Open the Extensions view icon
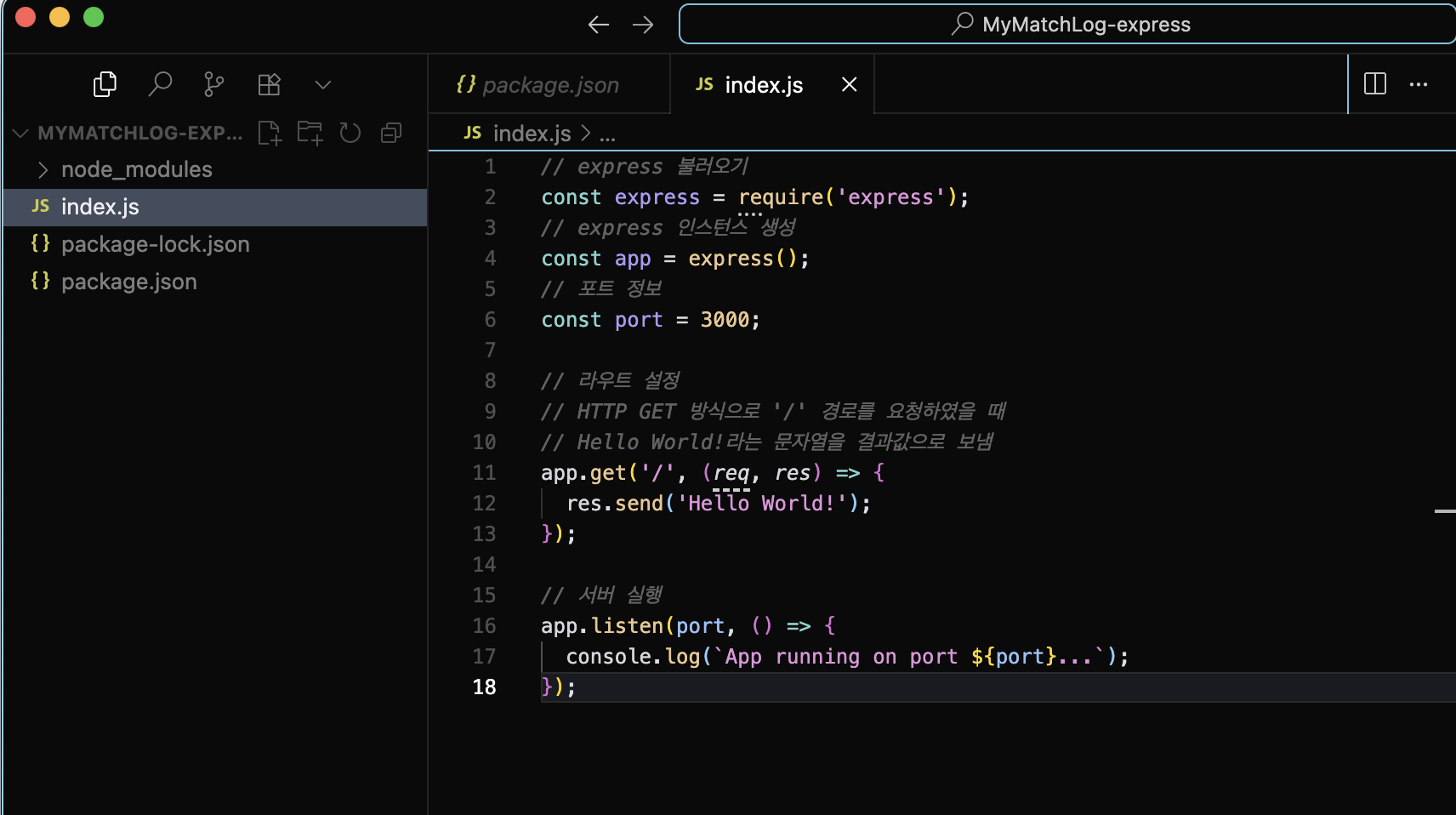Screen dimensions: 1456x815 point(269,84)
